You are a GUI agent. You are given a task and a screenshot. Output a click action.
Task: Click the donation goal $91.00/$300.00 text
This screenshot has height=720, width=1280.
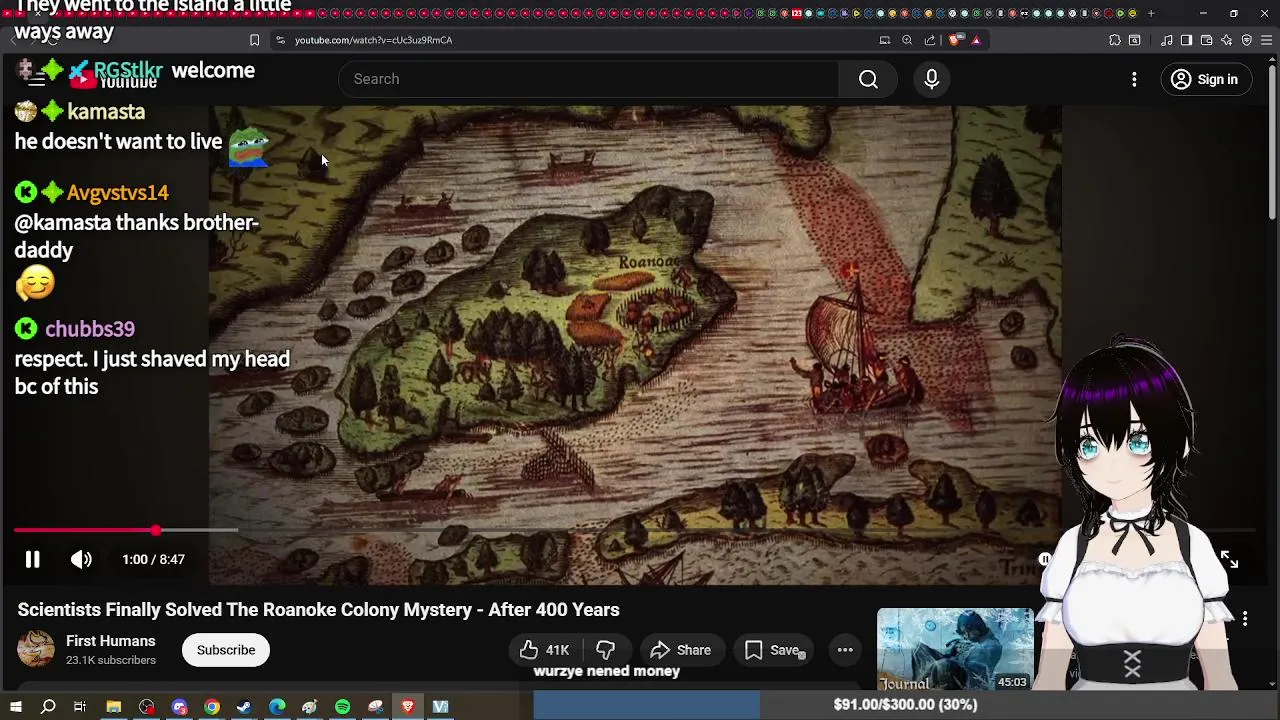point(905,705)
